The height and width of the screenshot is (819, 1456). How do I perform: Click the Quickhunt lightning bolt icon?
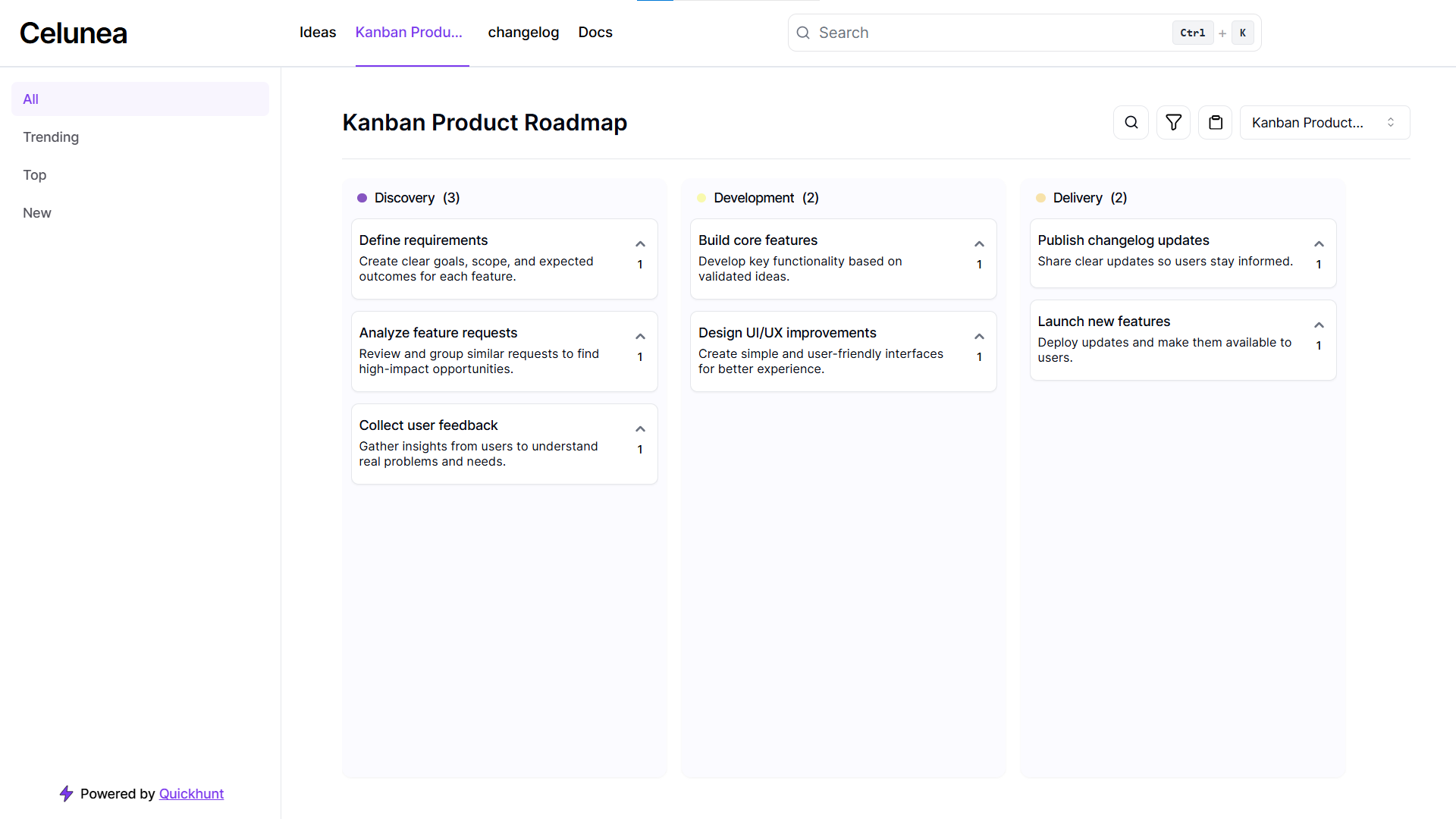[x=67, y=793]
